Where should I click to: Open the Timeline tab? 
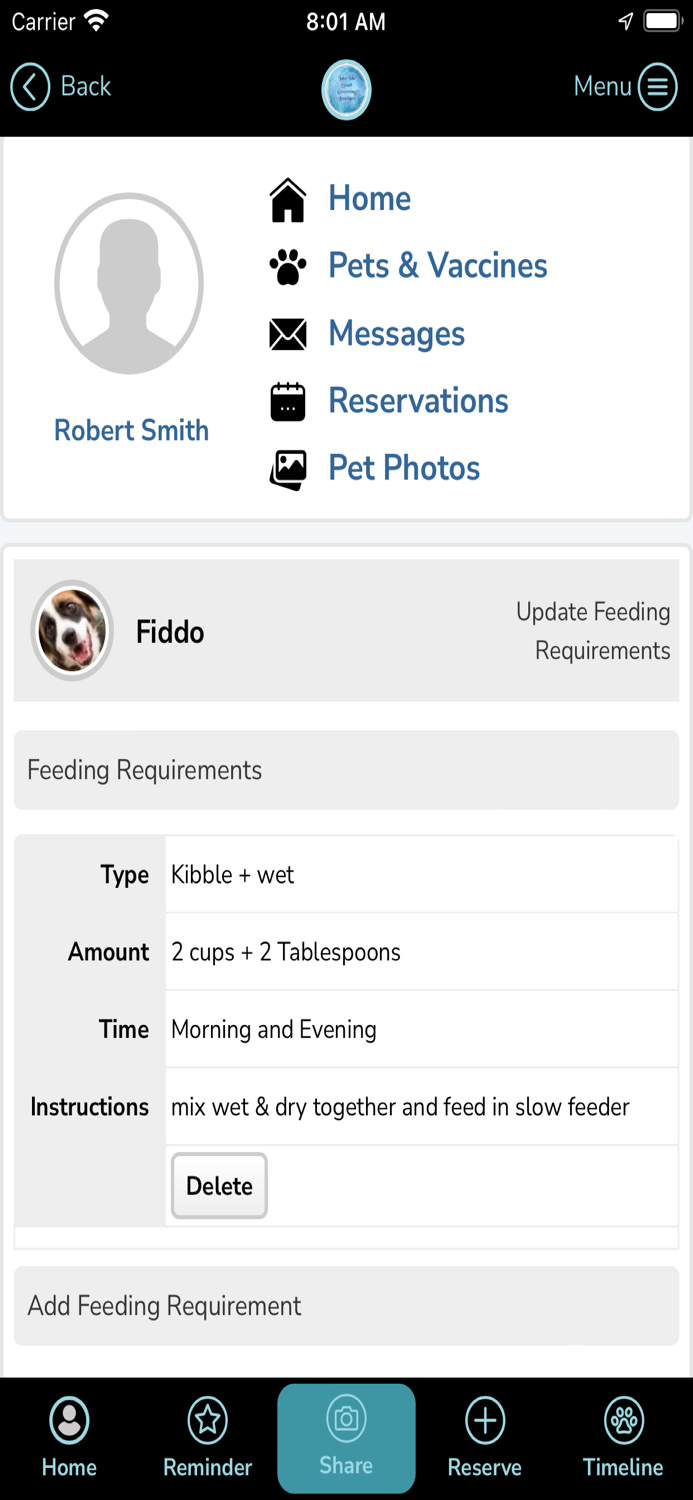pos(623,1437)
